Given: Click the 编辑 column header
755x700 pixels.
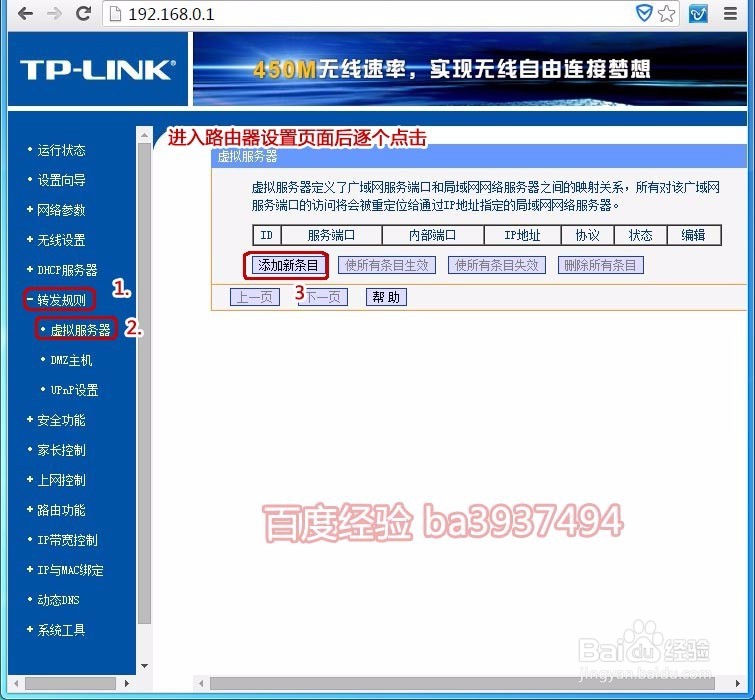Looking at the screenshot, I should [693, 235].
